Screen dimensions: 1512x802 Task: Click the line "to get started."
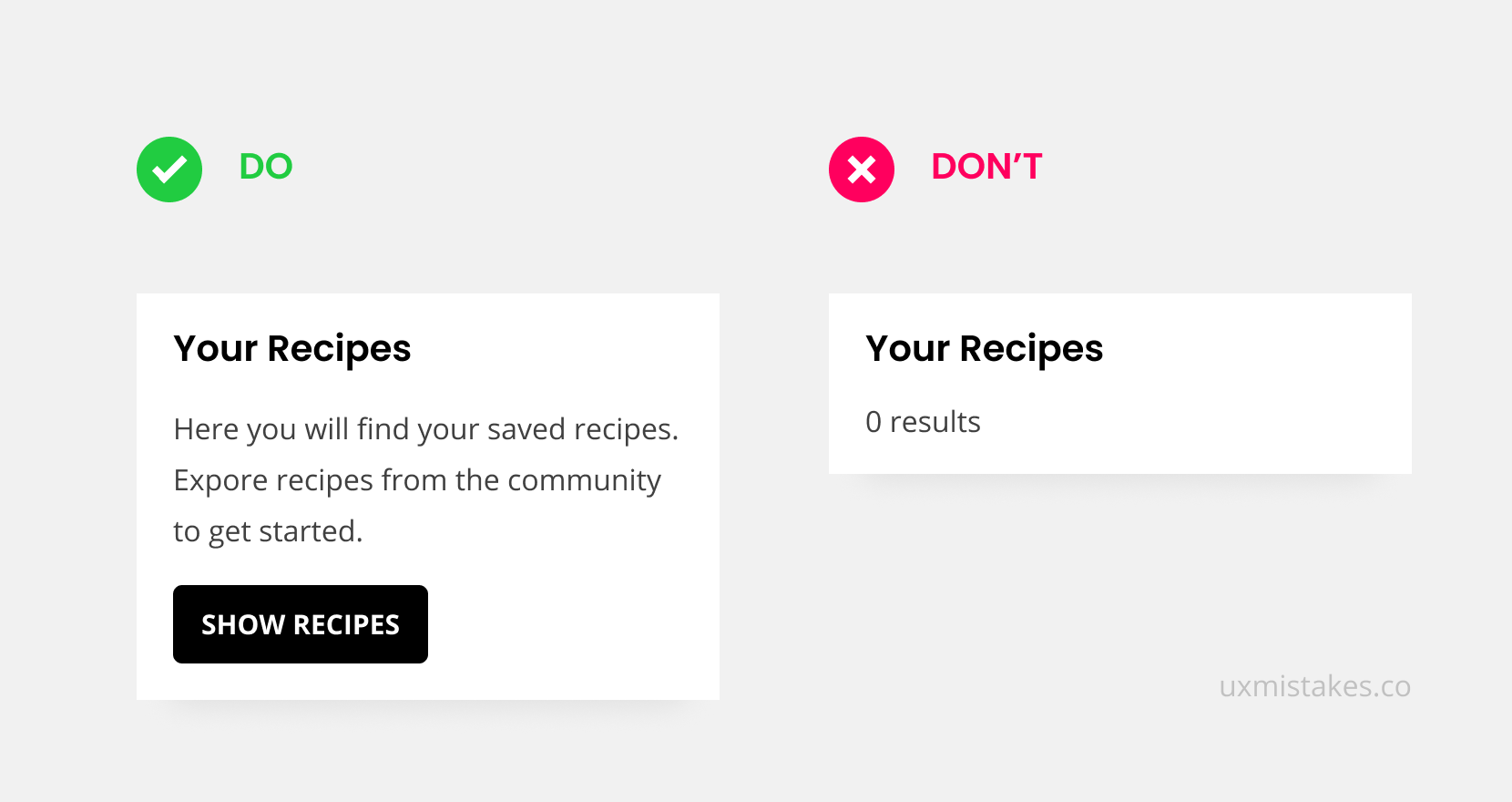coord(268,531)
